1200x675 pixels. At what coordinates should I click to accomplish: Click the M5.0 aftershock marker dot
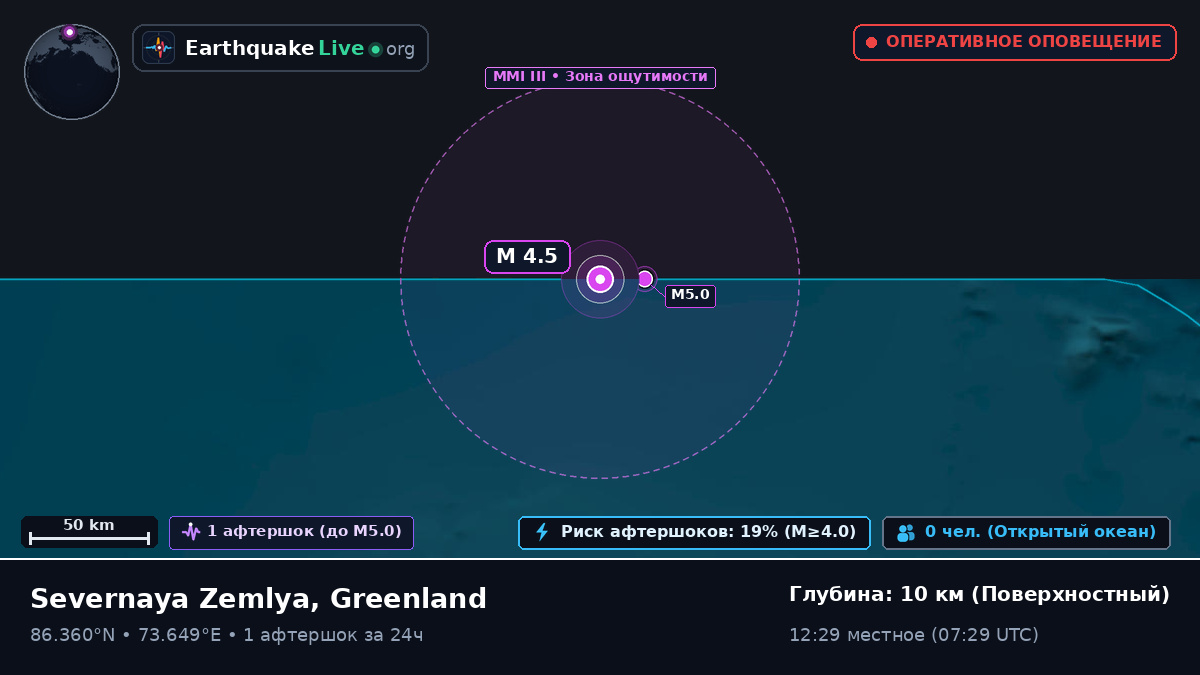click(x=645, y=279)
